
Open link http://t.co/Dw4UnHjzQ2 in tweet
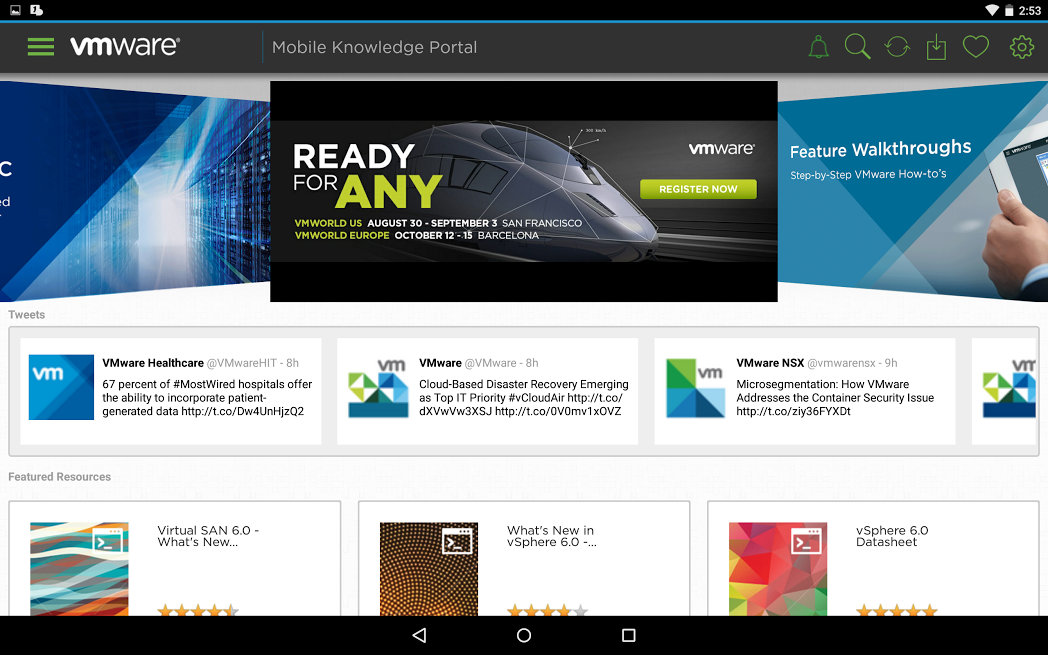point(243,411)
